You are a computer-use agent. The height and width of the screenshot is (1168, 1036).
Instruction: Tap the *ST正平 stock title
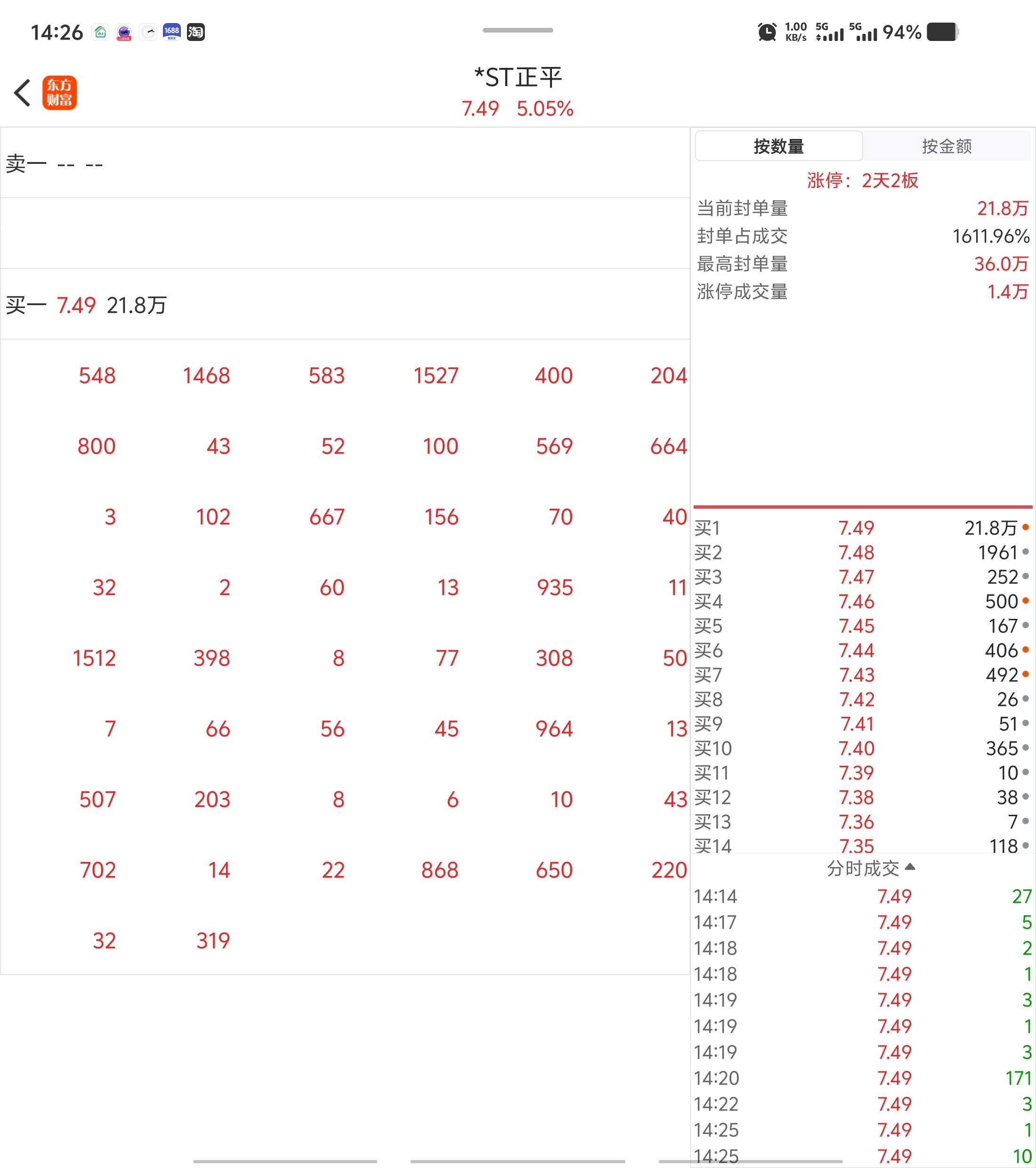(x=518, y=78)
